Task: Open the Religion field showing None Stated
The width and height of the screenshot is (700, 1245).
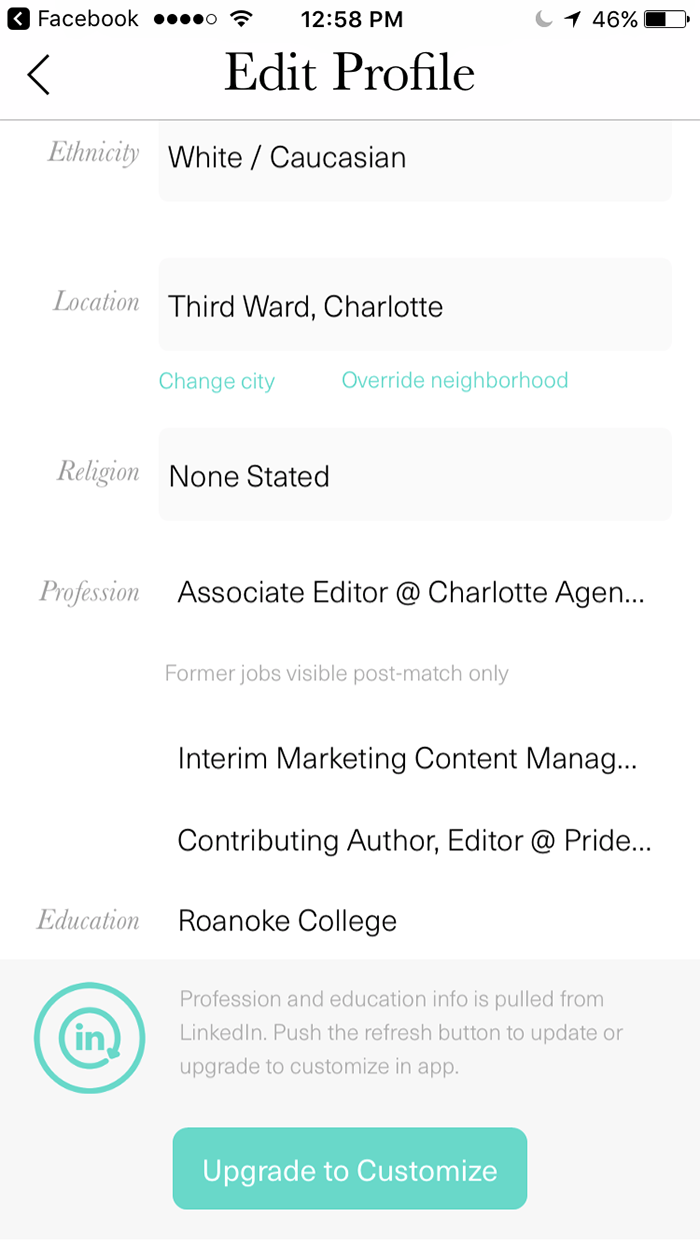Action: [x=414, y=475]
